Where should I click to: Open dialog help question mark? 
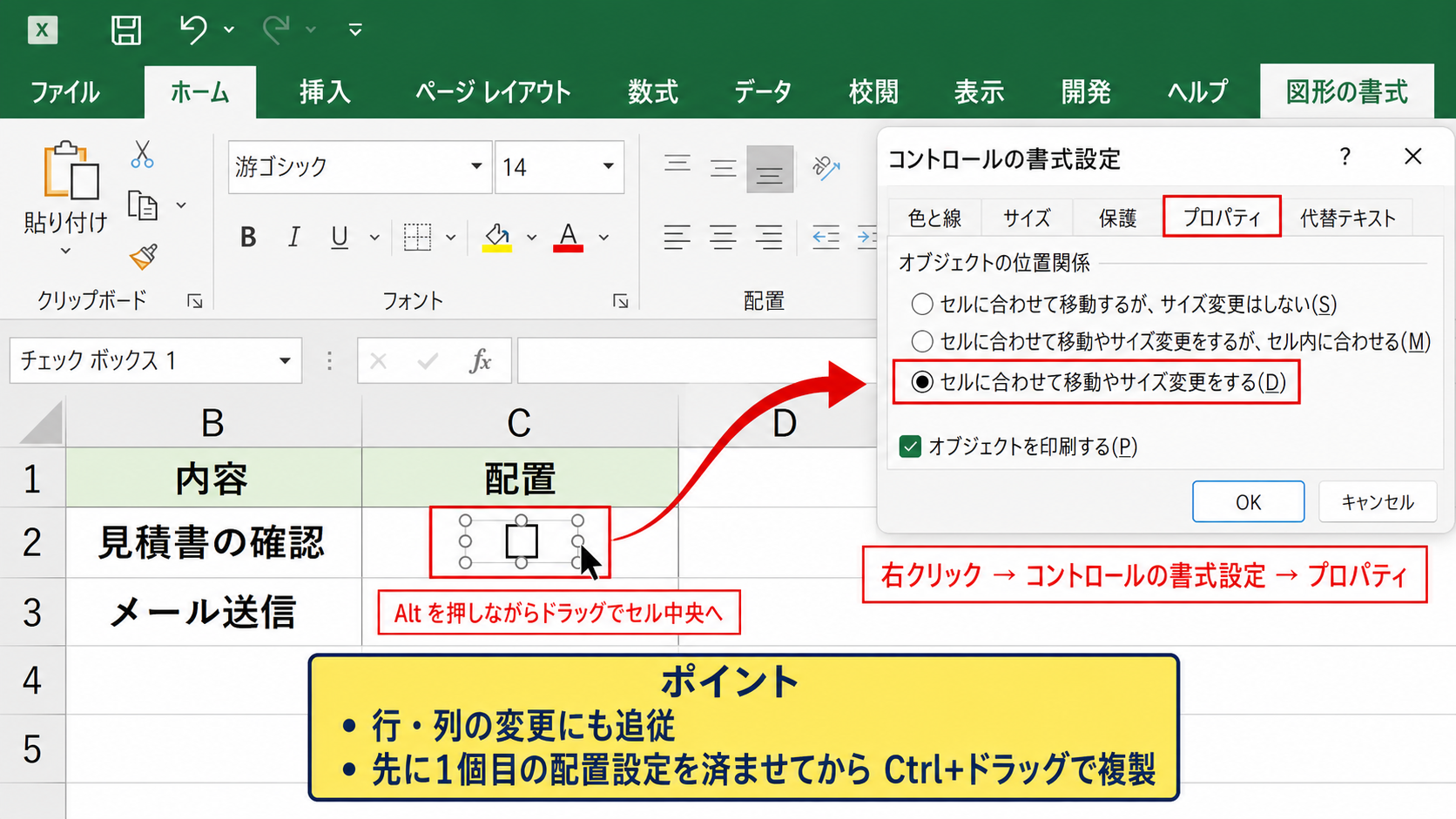click(x=1345, y=157)
